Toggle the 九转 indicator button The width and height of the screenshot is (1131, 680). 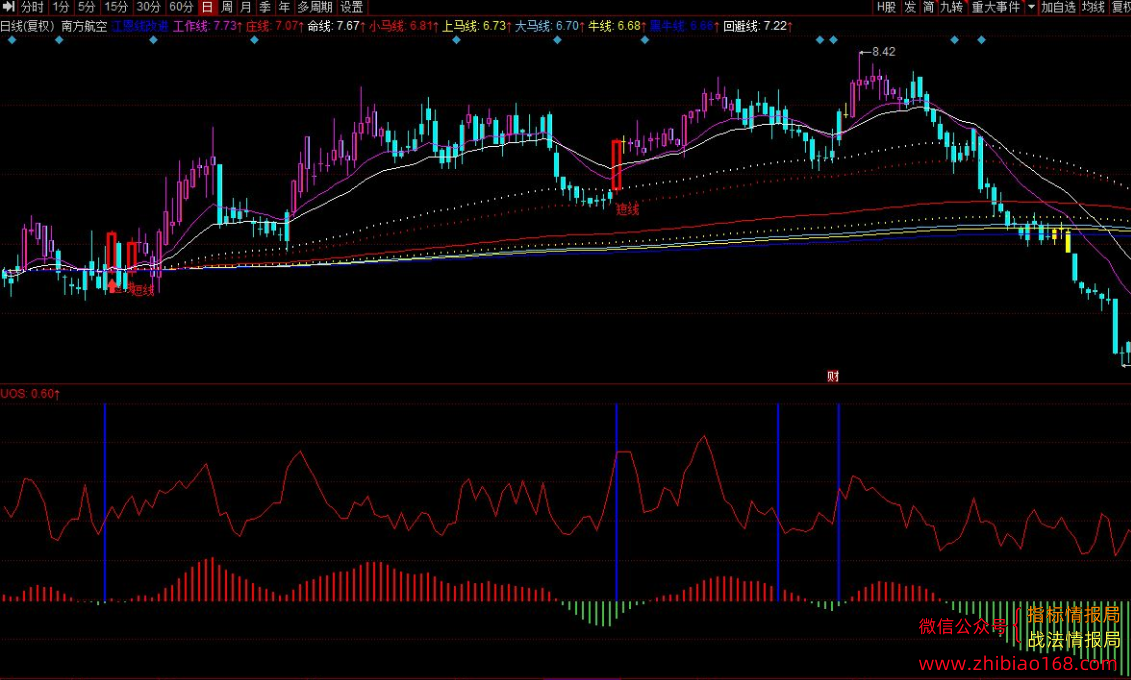[952, 6]
